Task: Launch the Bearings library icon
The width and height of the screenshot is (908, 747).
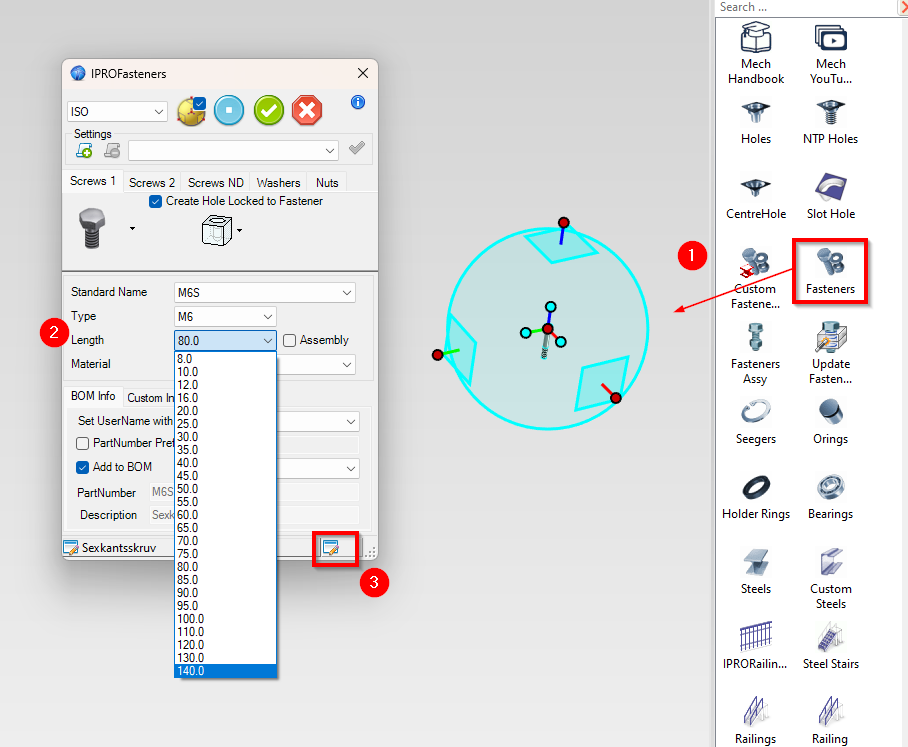Action: tap(830, 496)
